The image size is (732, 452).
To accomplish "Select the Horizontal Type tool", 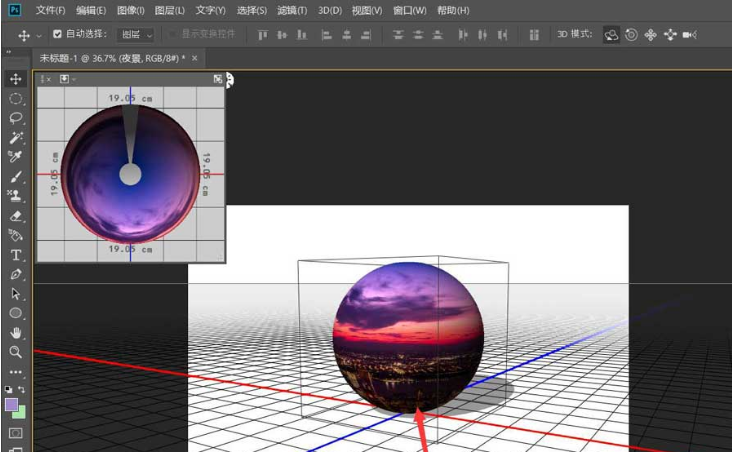I will pyautogui.click(x=16, y=255).
